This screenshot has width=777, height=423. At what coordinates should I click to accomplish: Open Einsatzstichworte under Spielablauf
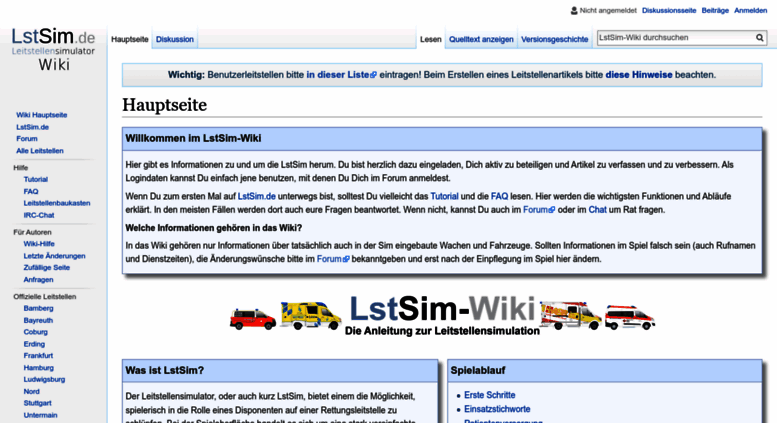[x=497, y=409]
